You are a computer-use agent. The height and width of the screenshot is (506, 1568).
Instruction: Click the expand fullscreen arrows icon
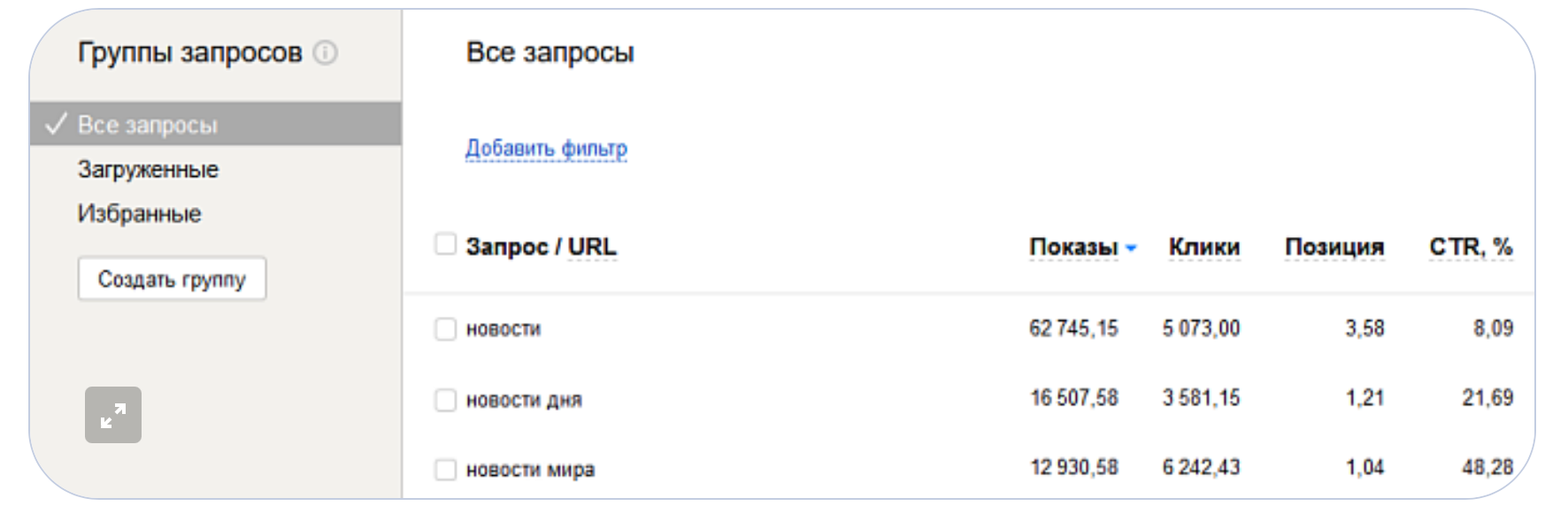(113, 415)
